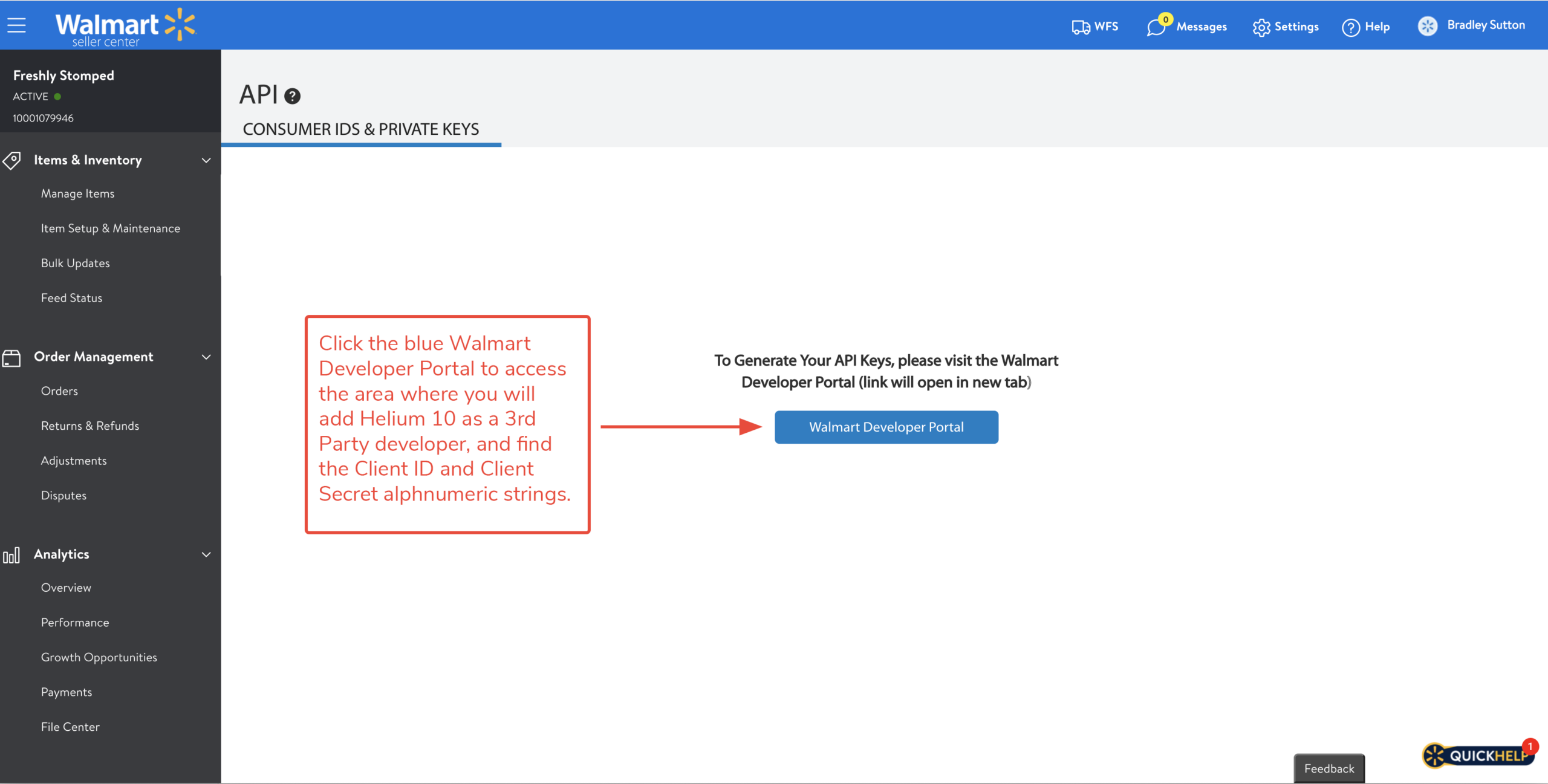Viewport: 1548px width, 784px height.
Task: Select the Consumer IDs & Private Keys tab
Action: click(x=361, y=129)
